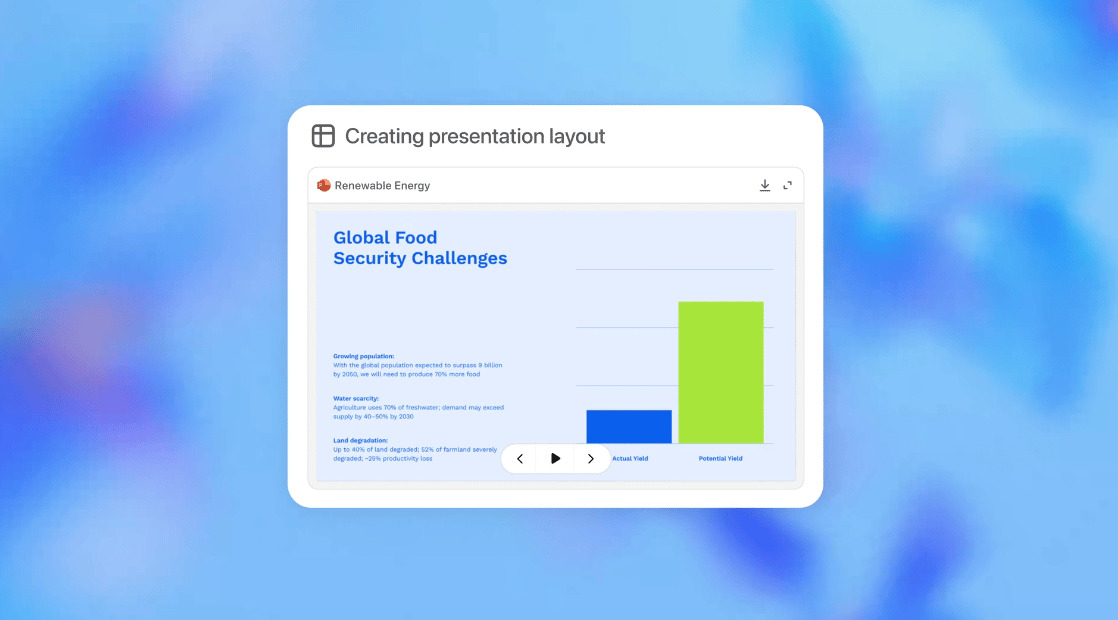Click the top chart gridline
1118x620 pixels.
point(675,269)
